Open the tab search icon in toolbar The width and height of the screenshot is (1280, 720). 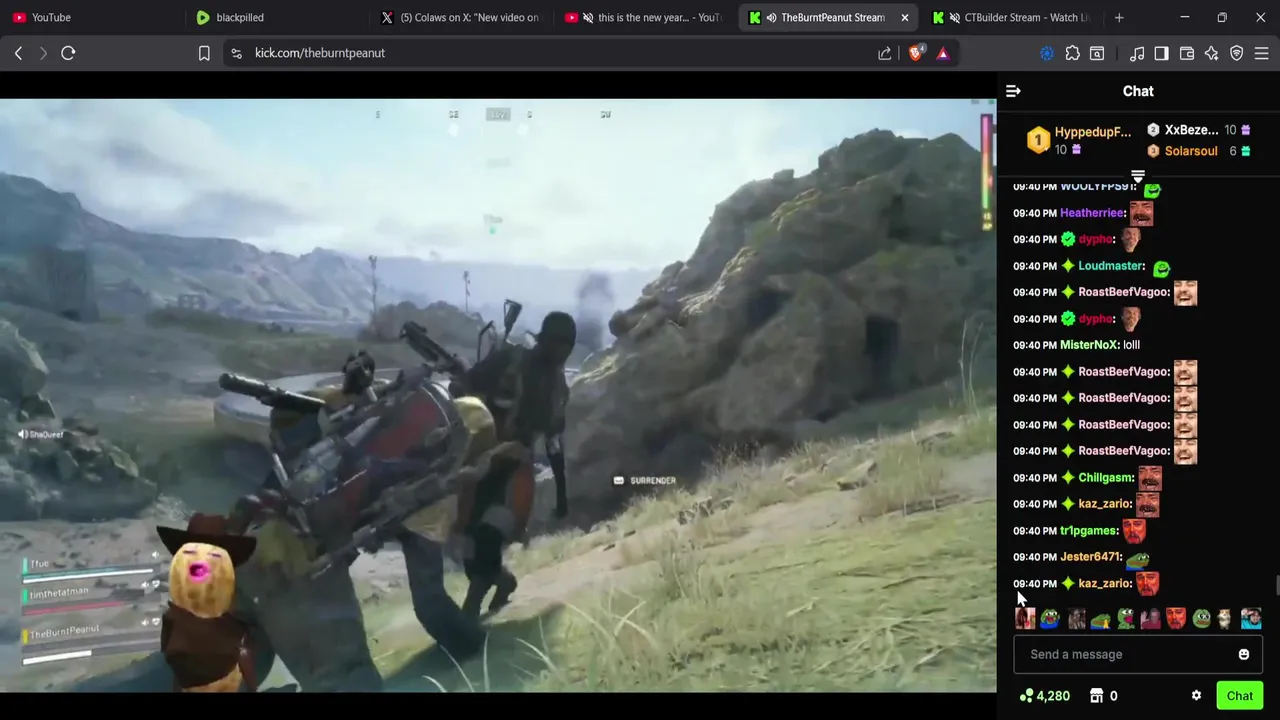(1097, 53)
